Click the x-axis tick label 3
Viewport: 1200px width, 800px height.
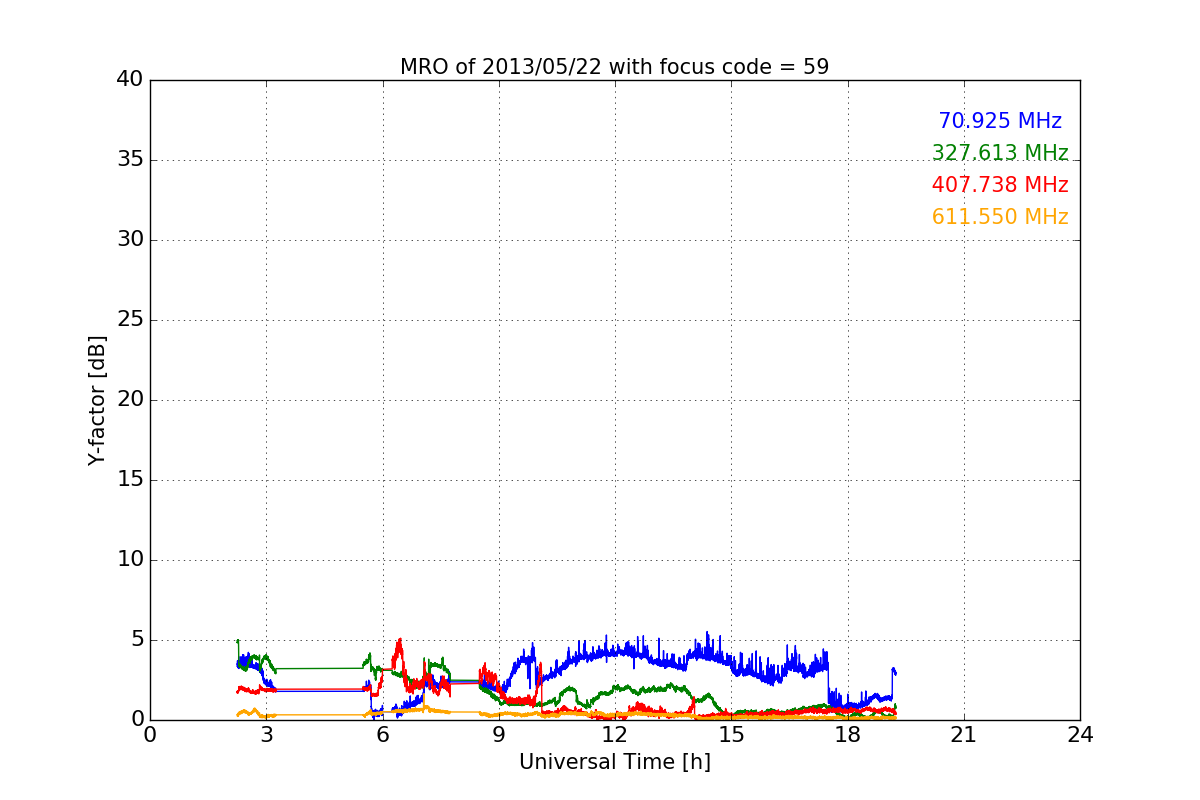[x=266, y=735]
